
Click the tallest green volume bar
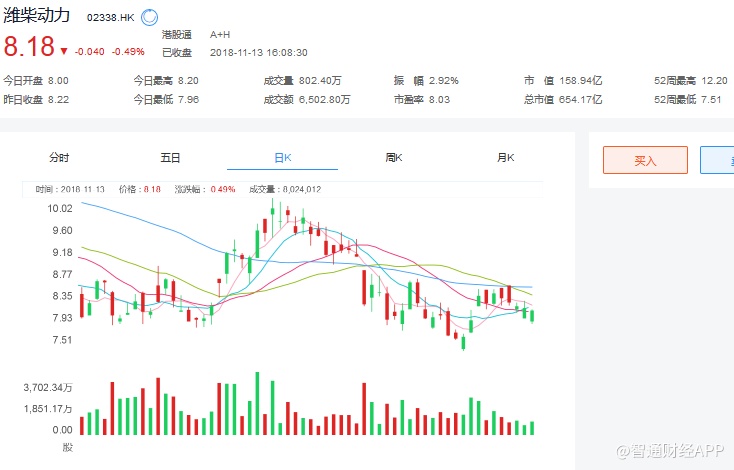(x=258, y=403)
